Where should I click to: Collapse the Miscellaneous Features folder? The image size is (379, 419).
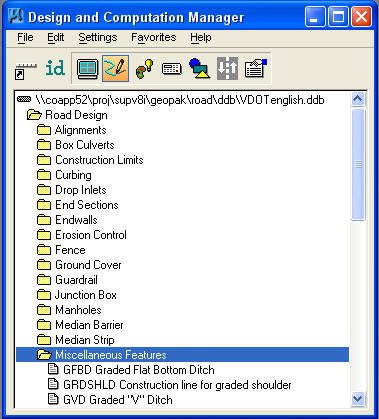[44, 355]
